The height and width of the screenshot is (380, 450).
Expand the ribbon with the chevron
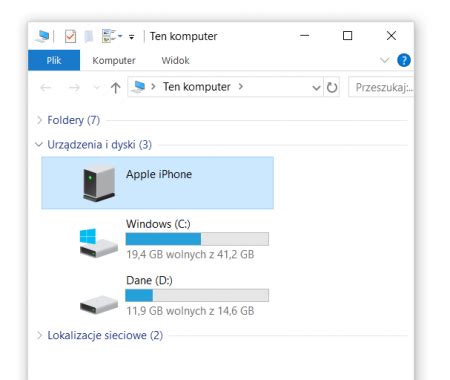(385, 60)
